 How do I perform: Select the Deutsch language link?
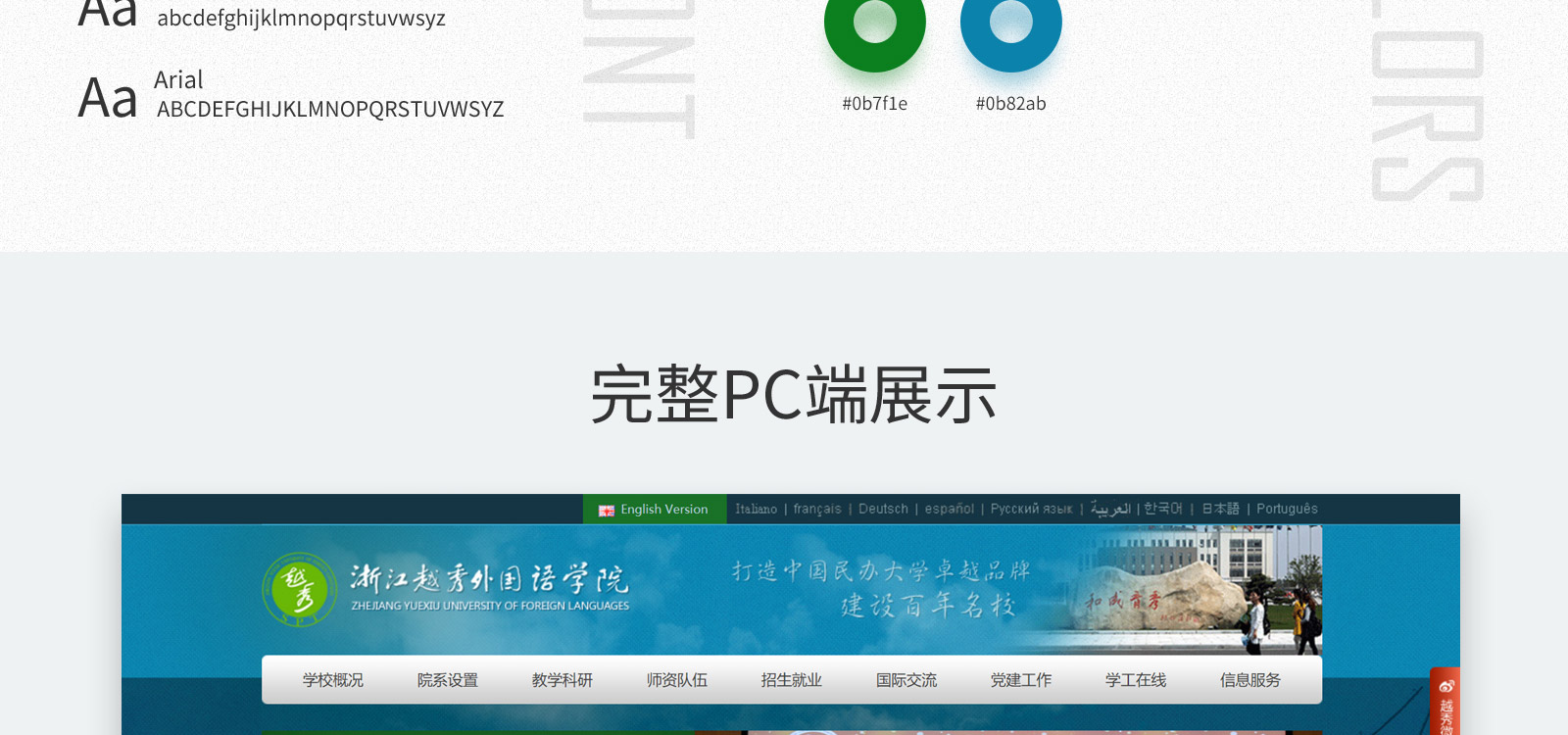point(883,510)
